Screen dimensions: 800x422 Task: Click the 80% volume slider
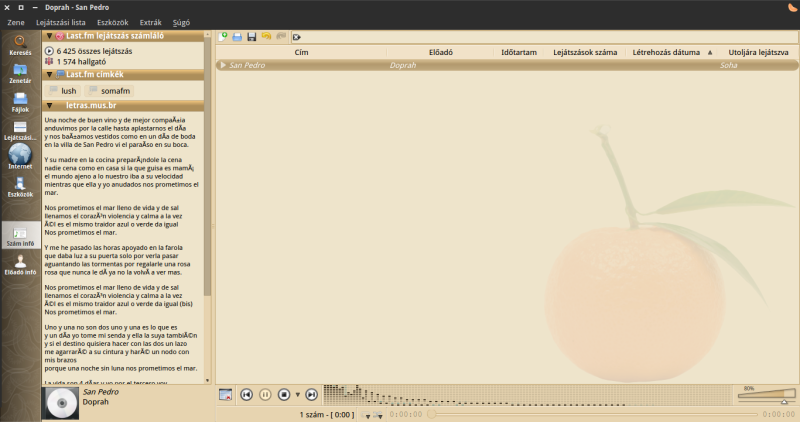[x=766, y=394]
